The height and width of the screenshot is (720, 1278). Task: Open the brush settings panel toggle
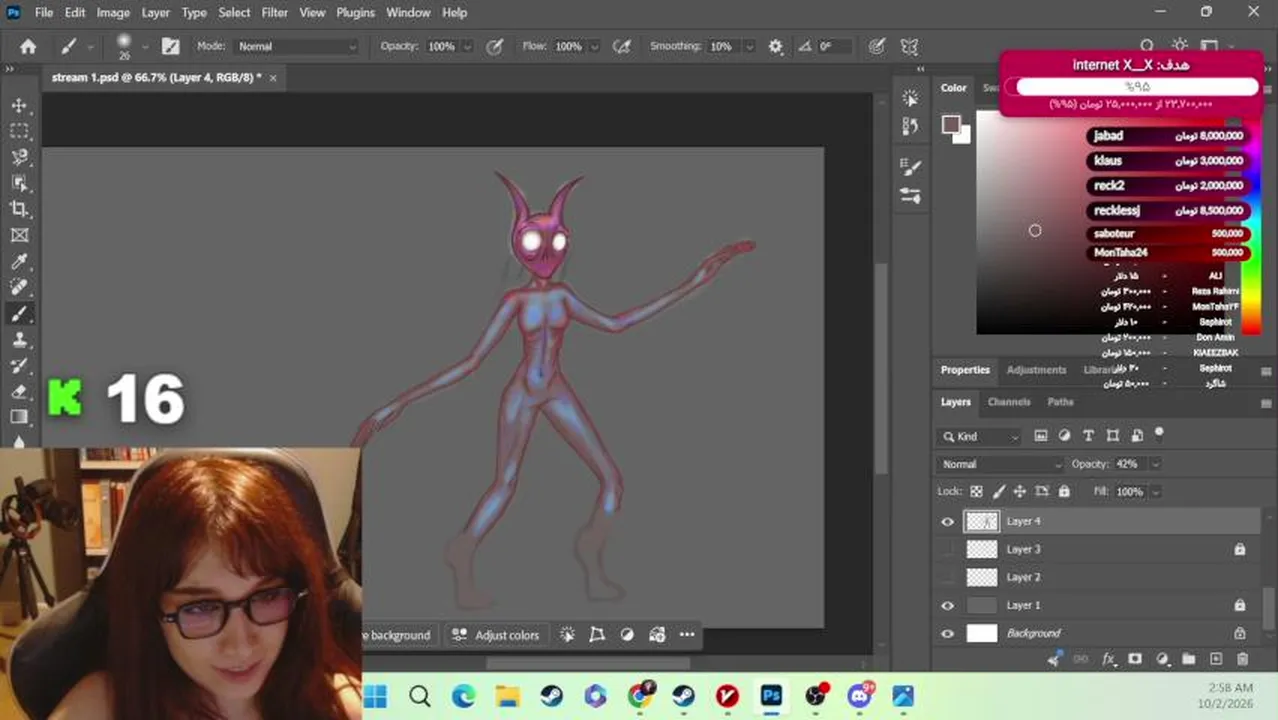(x=171, y=46)
